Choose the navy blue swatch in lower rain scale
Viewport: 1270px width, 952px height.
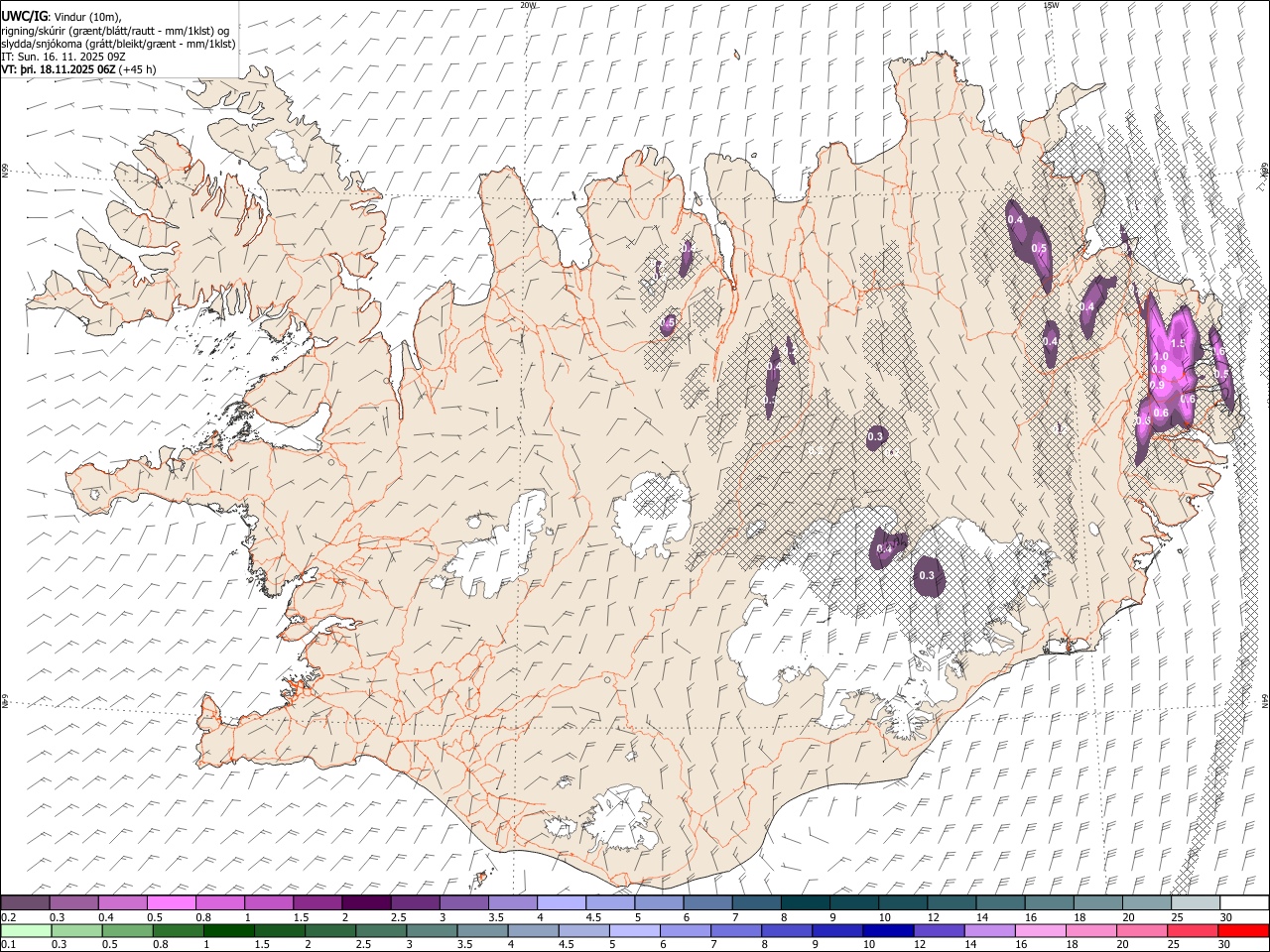click(x=886, y=930)
